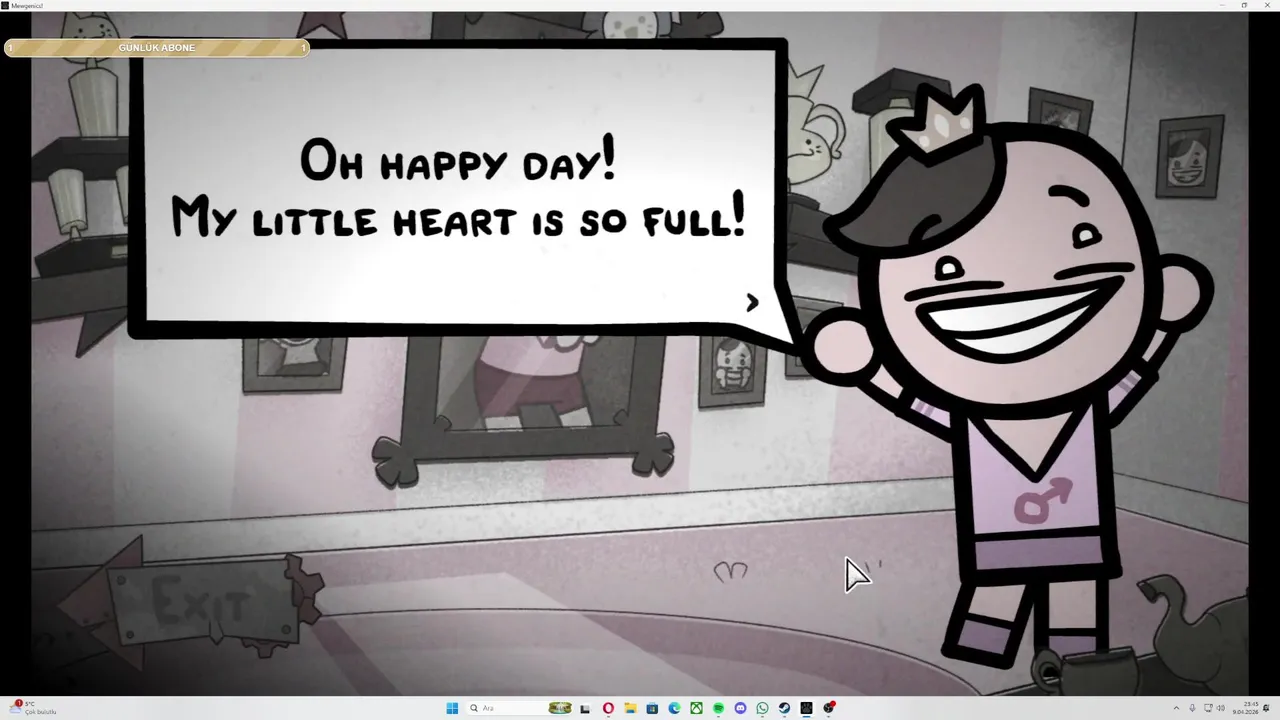Open clock and calendar showing 23:45
Image resolution: width=1280 pixels, height=720 pixels.
click(1245, 708)
